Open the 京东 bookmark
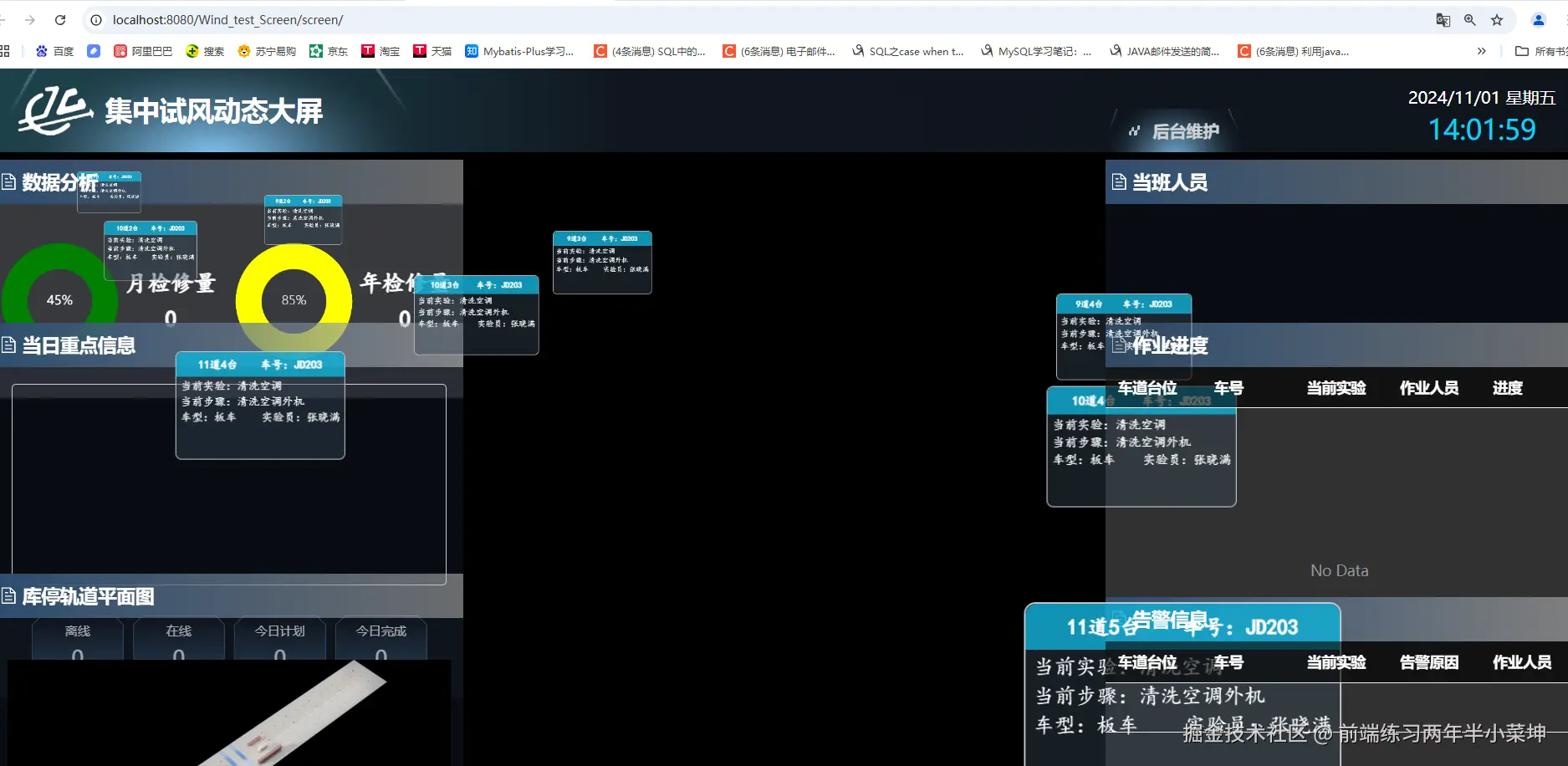 click(329, 51)
